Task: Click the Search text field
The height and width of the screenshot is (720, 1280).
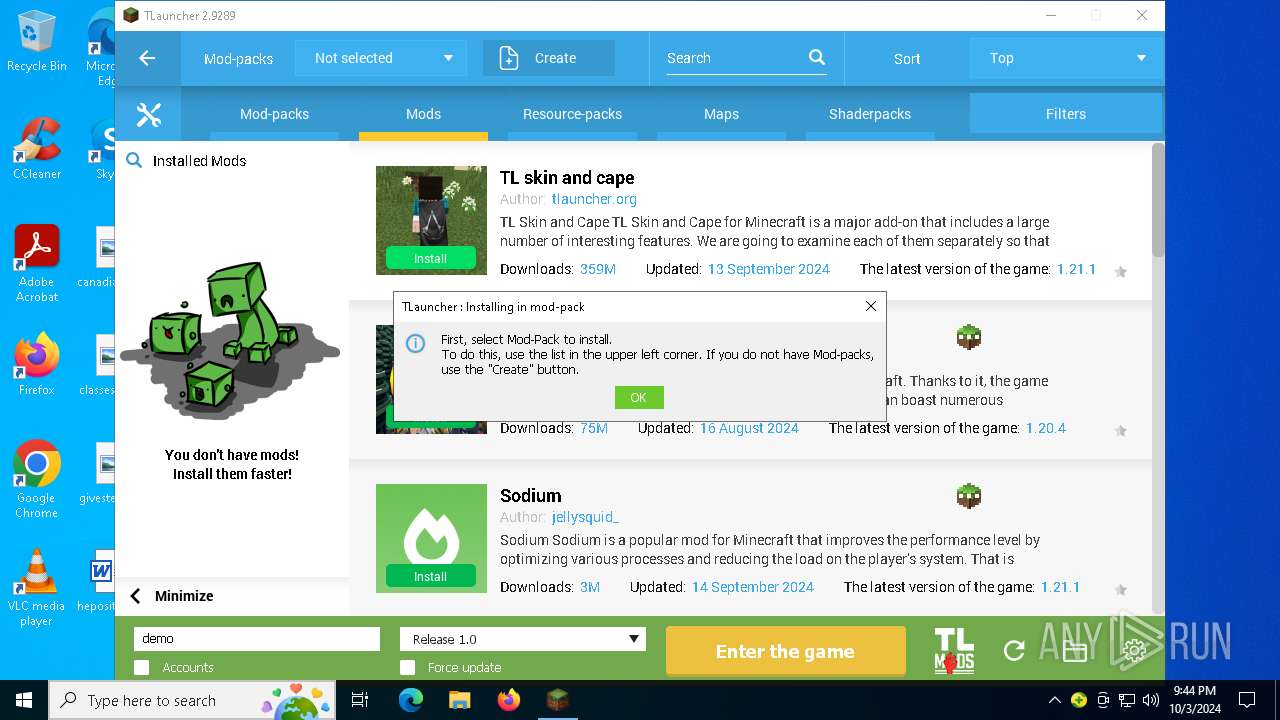Action: point(735,58)
